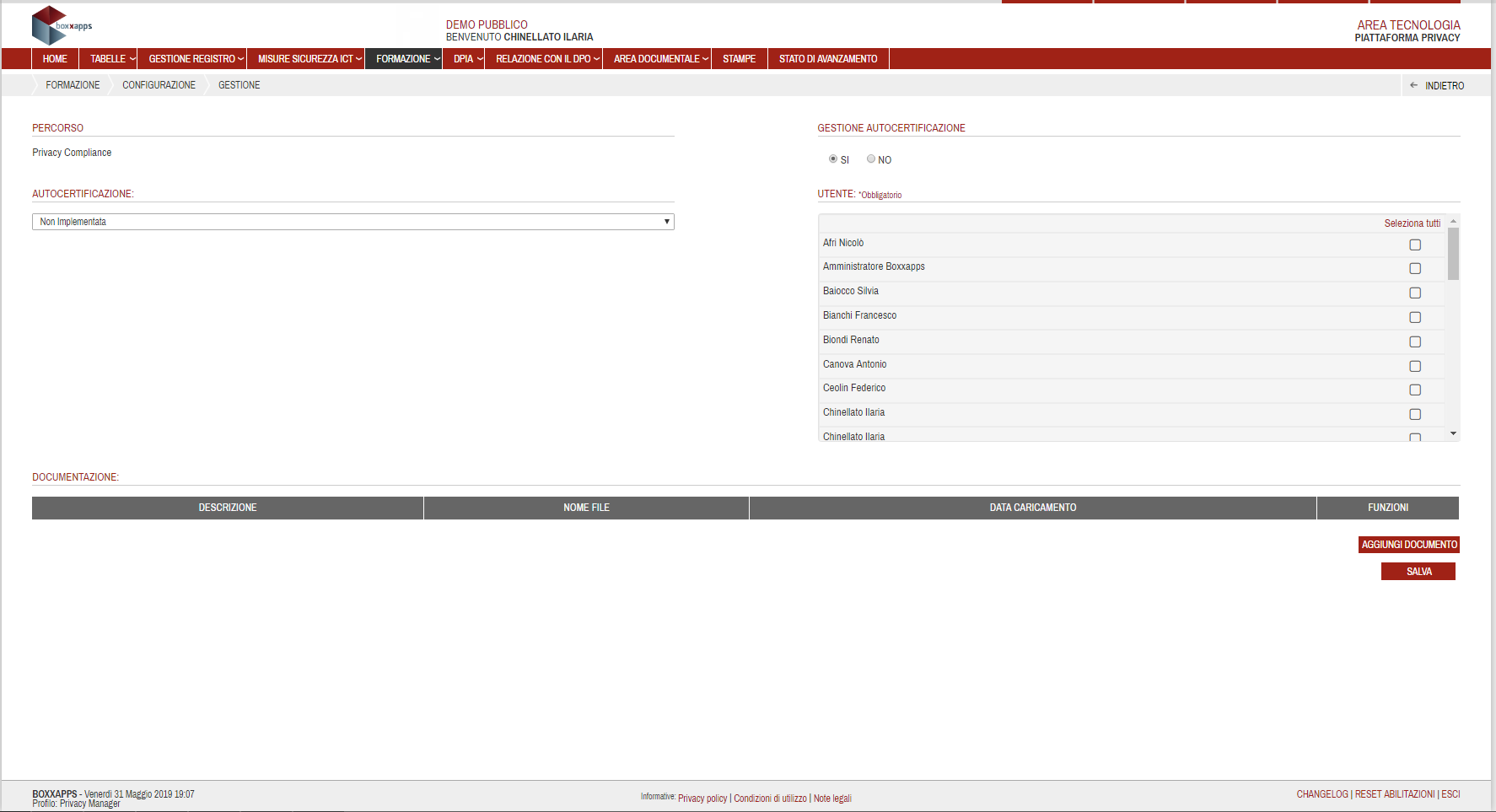This screenshot has height=812, width=1496.
Task: Check the box for Ceolin Federico
Action: 1415,390
